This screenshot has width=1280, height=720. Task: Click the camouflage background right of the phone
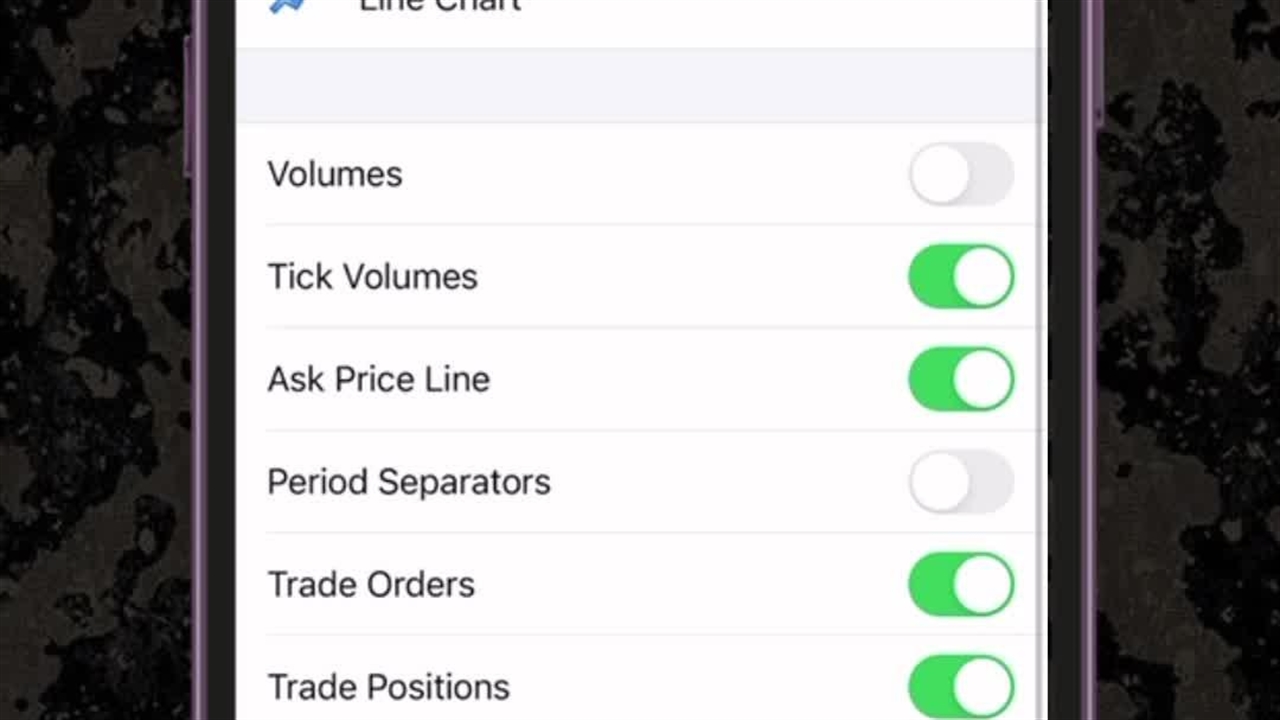tap(1190, 360)
